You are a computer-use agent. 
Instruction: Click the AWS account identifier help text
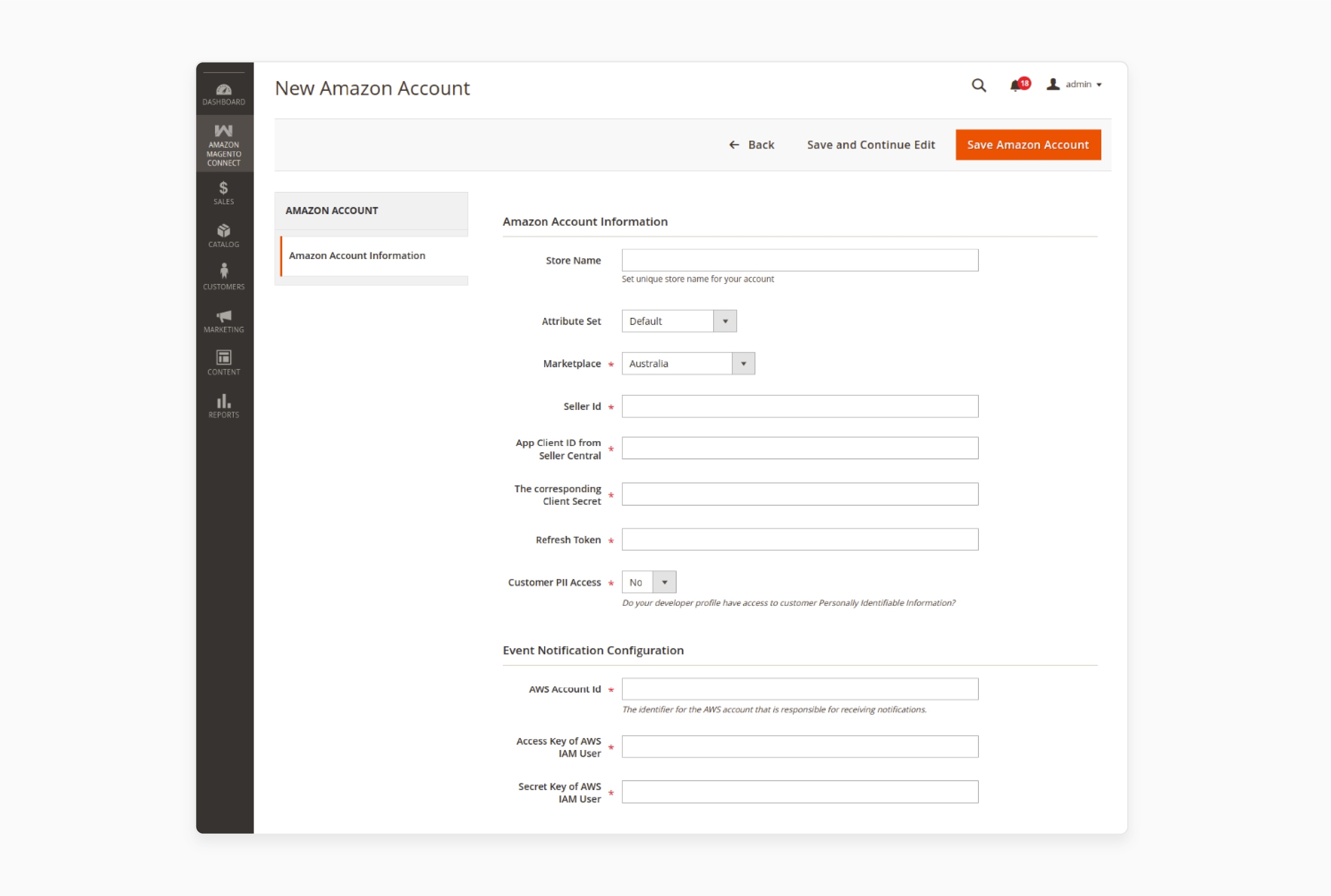tap(775, 710)
